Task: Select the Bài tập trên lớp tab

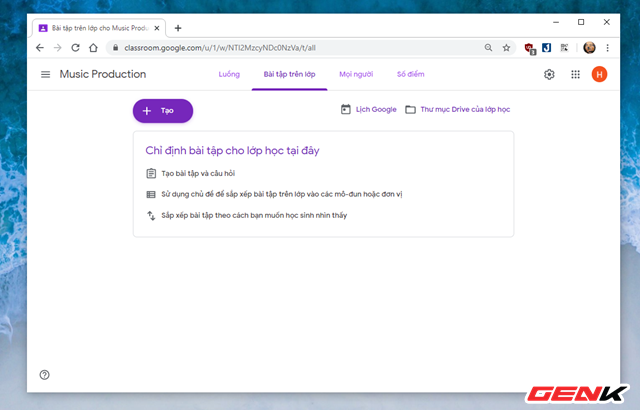Action: (x=289, y=74)
